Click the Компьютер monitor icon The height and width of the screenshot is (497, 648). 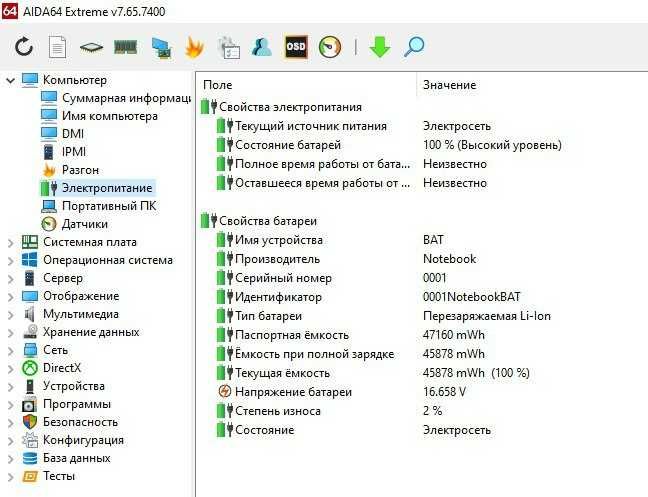30,80
